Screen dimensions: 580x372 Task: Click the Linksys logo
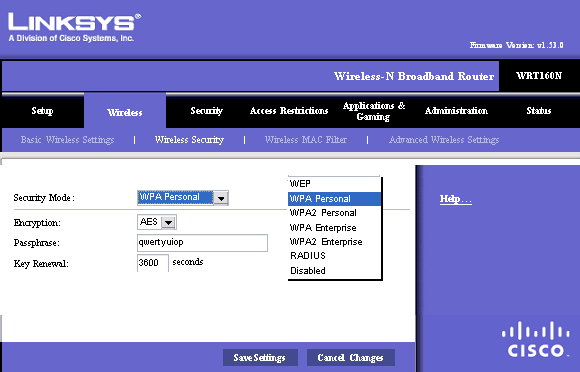pos(74,27)
